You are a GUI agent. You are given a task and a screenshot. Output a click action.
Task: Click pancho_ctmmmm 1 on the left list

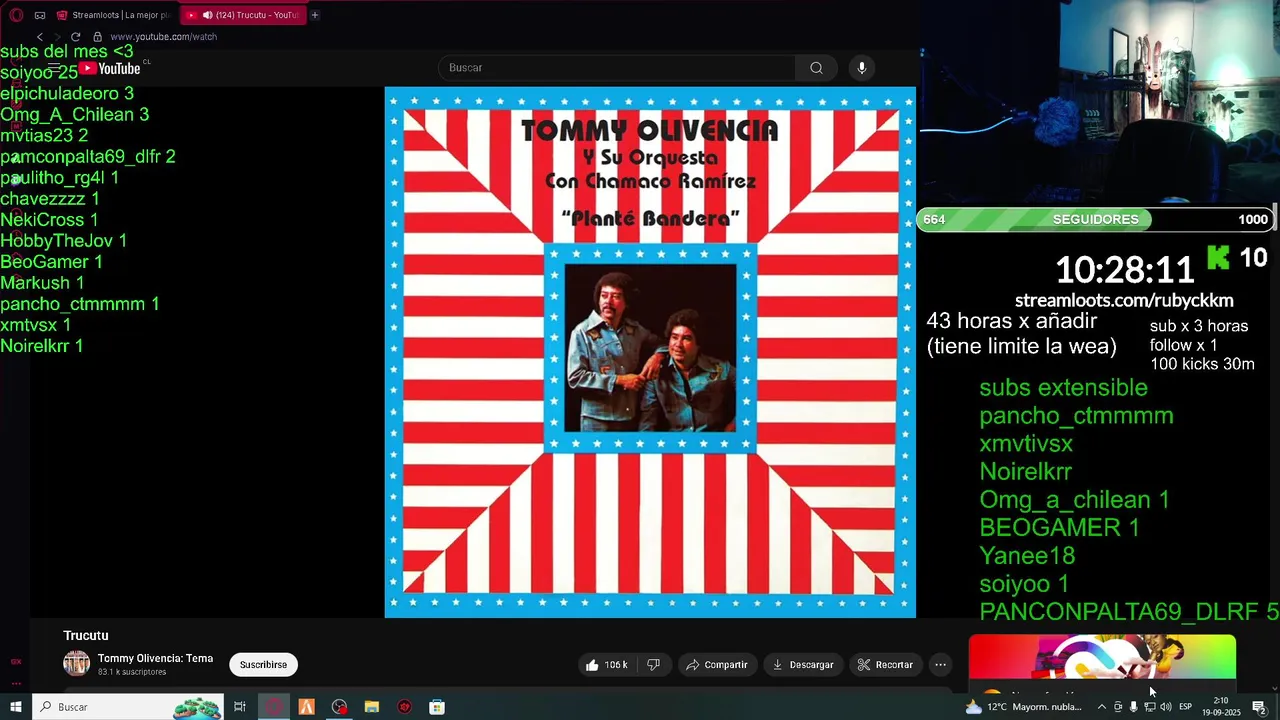pyautogui.click(x=80, y=304)
